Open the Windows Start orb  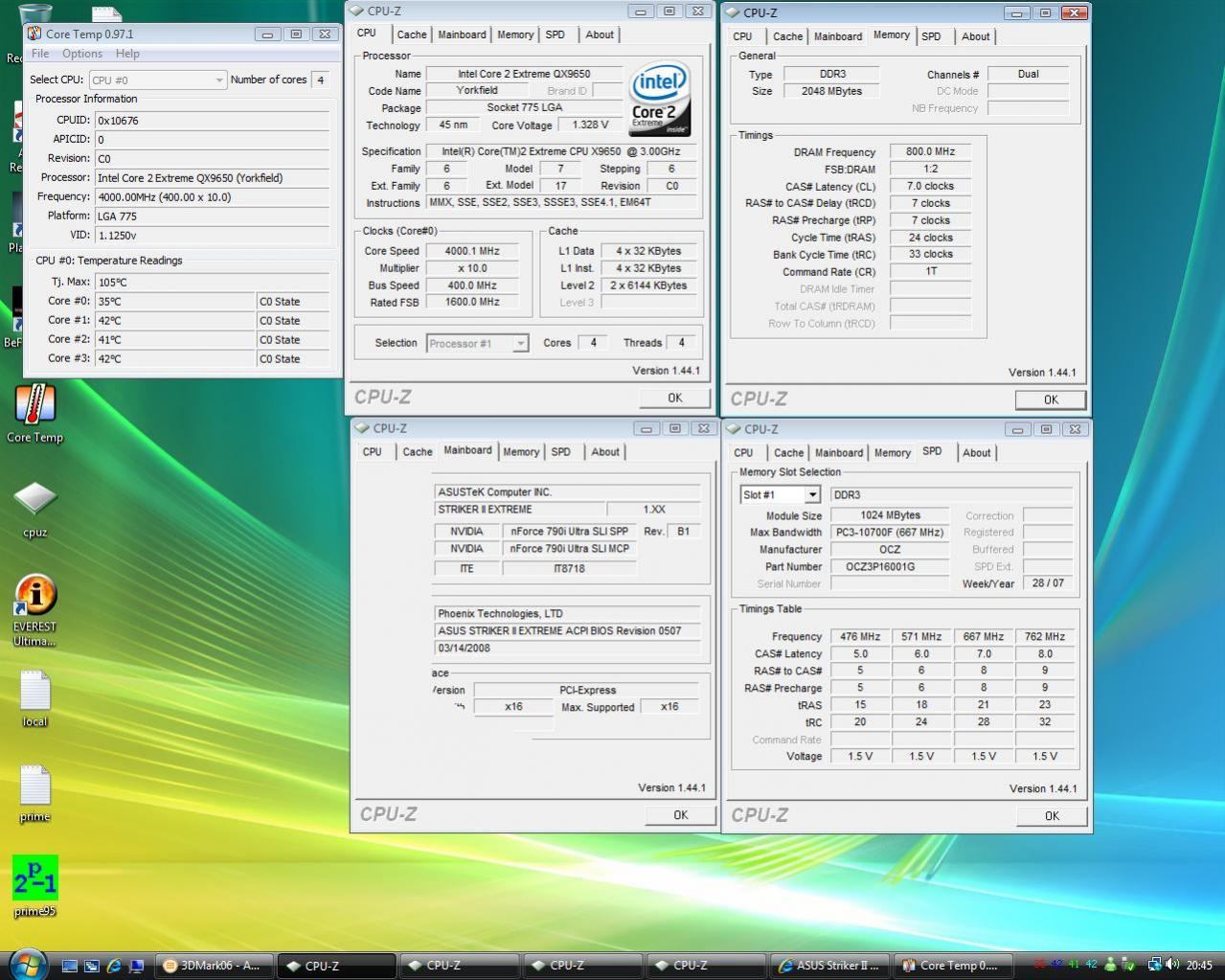[26, 965]
